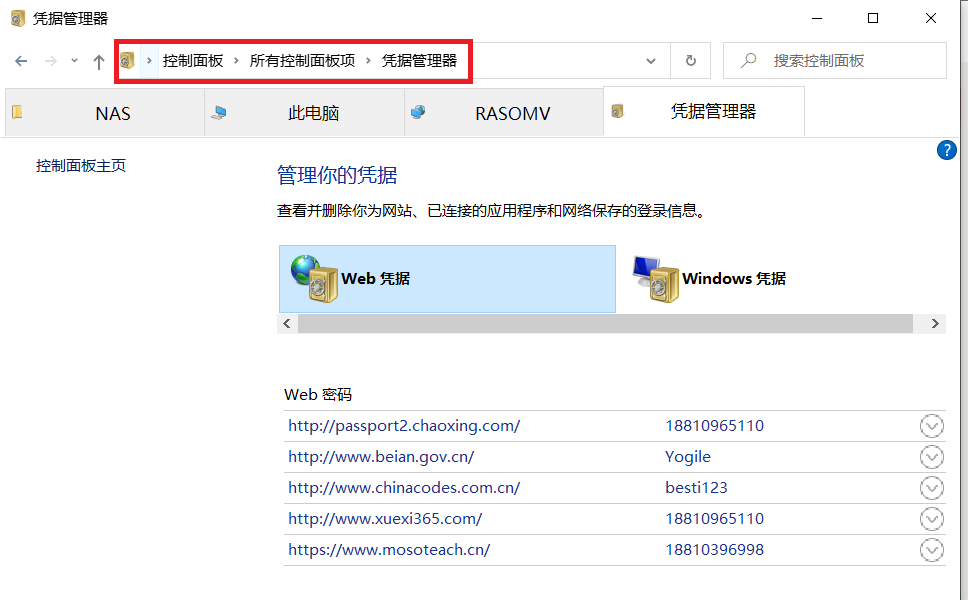Open passport2.chaoxing.com credential
Image resolution: width=968 pixels, height=600 pixels.
[404, 426]
